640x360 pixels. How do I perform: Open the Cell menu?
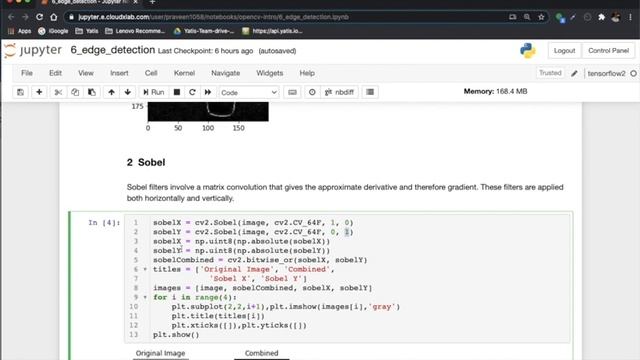tap(151, 73)
